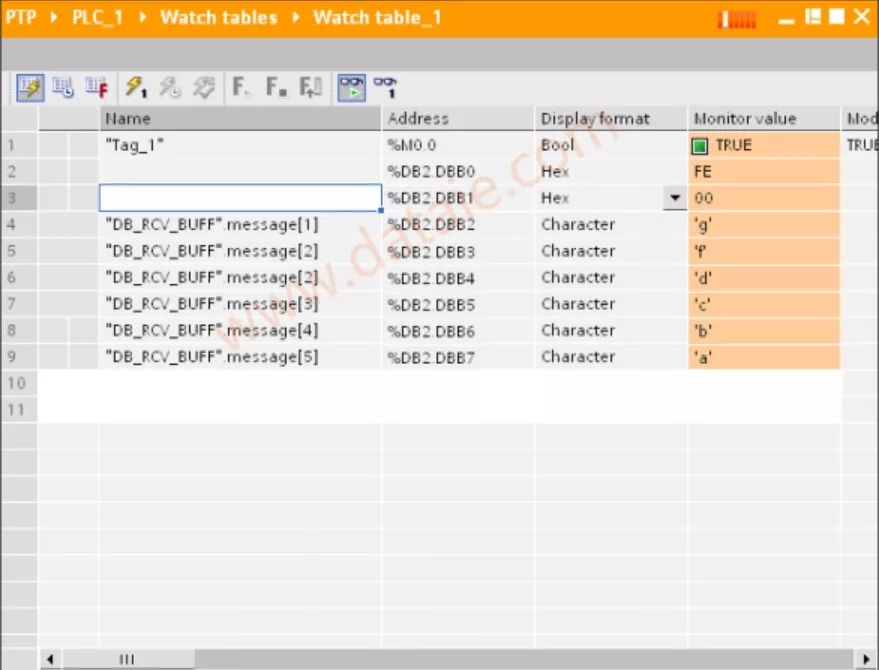Select the %DB2.DBB3 address cell
879x670 pixels.
tap(458, 251)
